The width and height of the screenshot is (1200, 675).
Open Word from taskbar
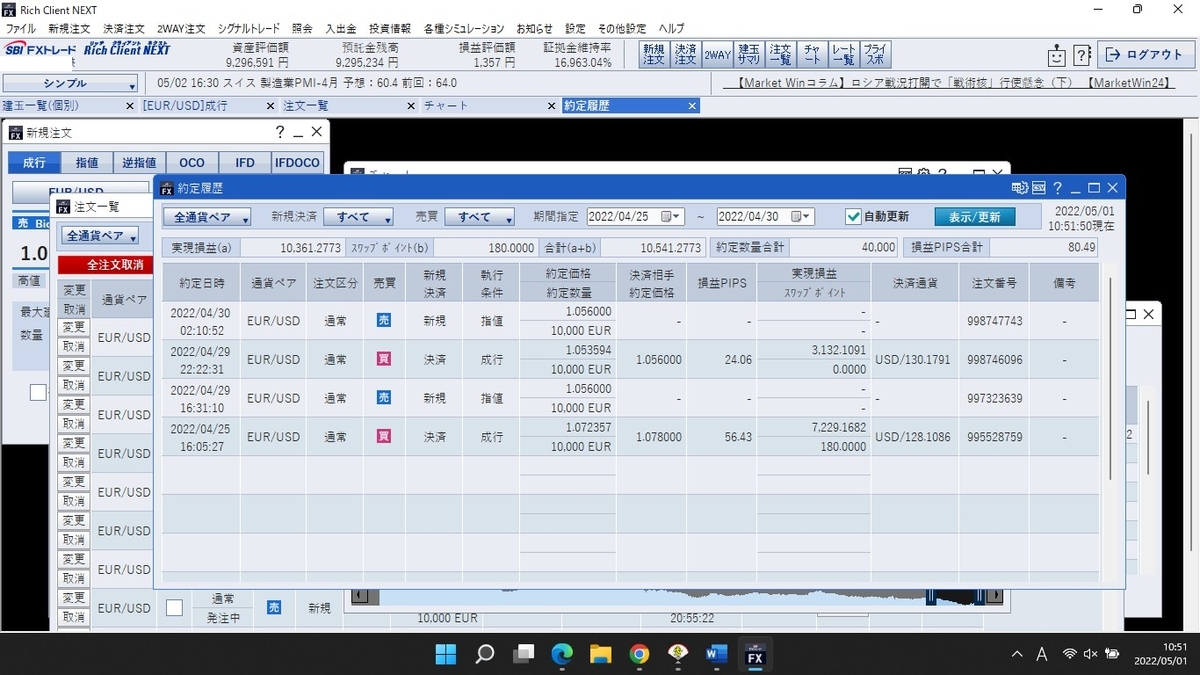pyautogui.click(x=717, y=655)
